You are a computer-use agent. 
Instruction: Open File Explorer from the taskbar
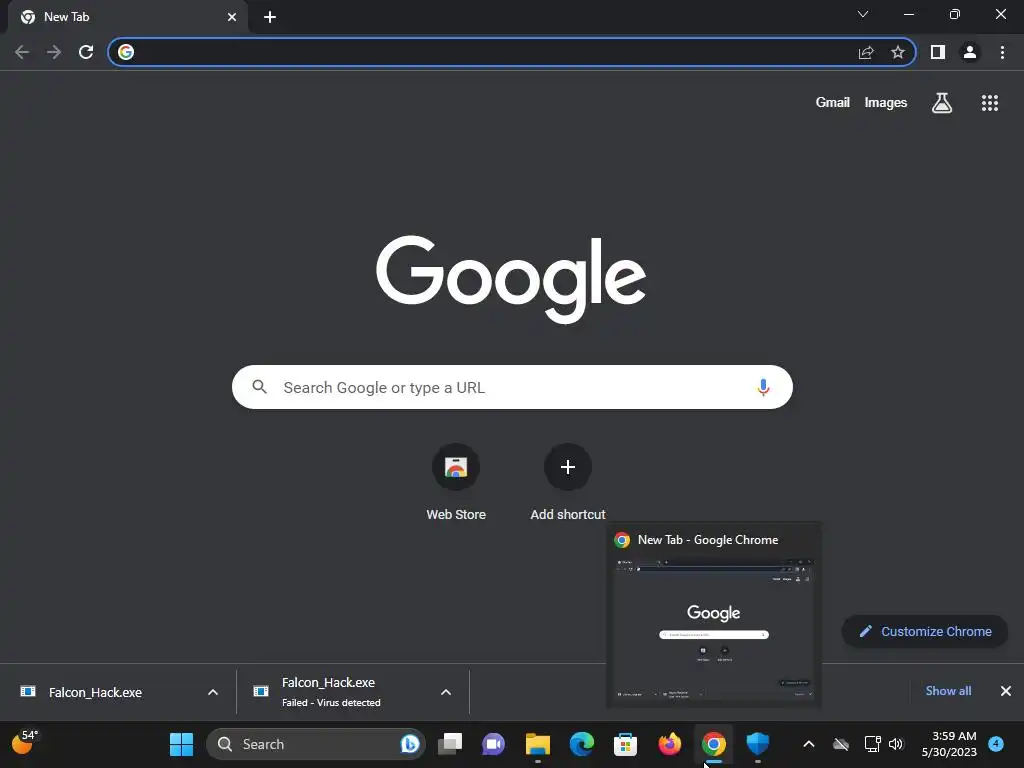click(538, 744)
